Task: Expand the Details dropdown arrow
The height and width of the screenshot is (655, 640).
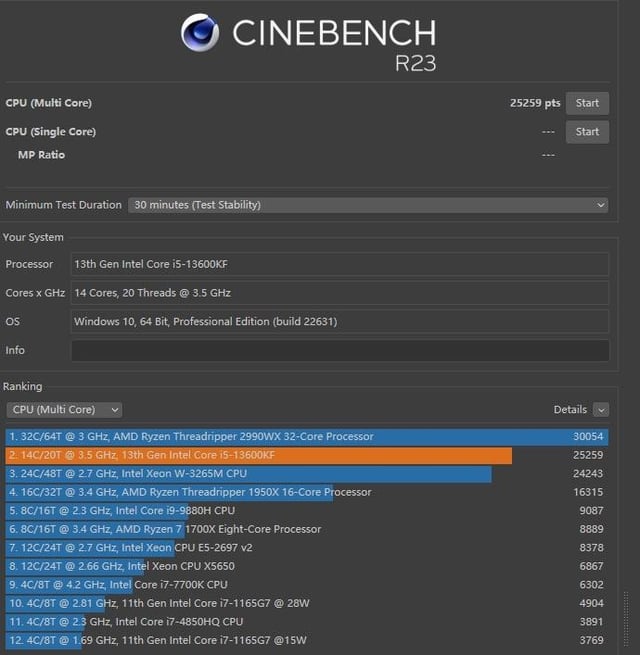Action: pos(601,410)
